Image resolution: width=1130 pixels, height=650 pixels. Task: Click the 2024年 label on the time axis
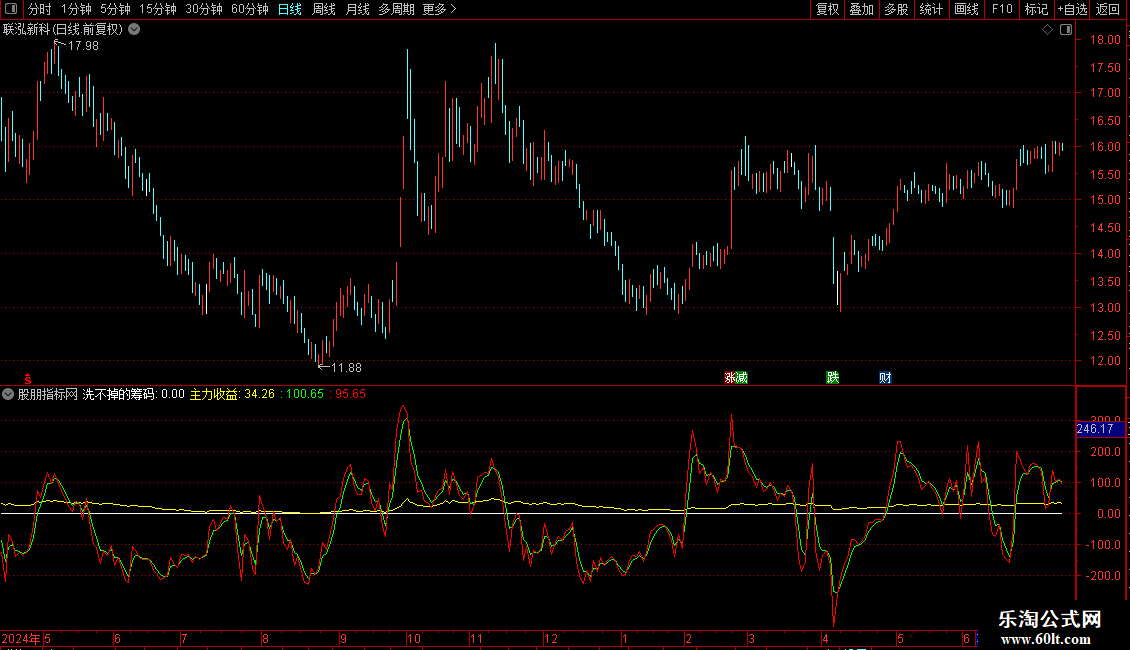(x=21, y=638)
